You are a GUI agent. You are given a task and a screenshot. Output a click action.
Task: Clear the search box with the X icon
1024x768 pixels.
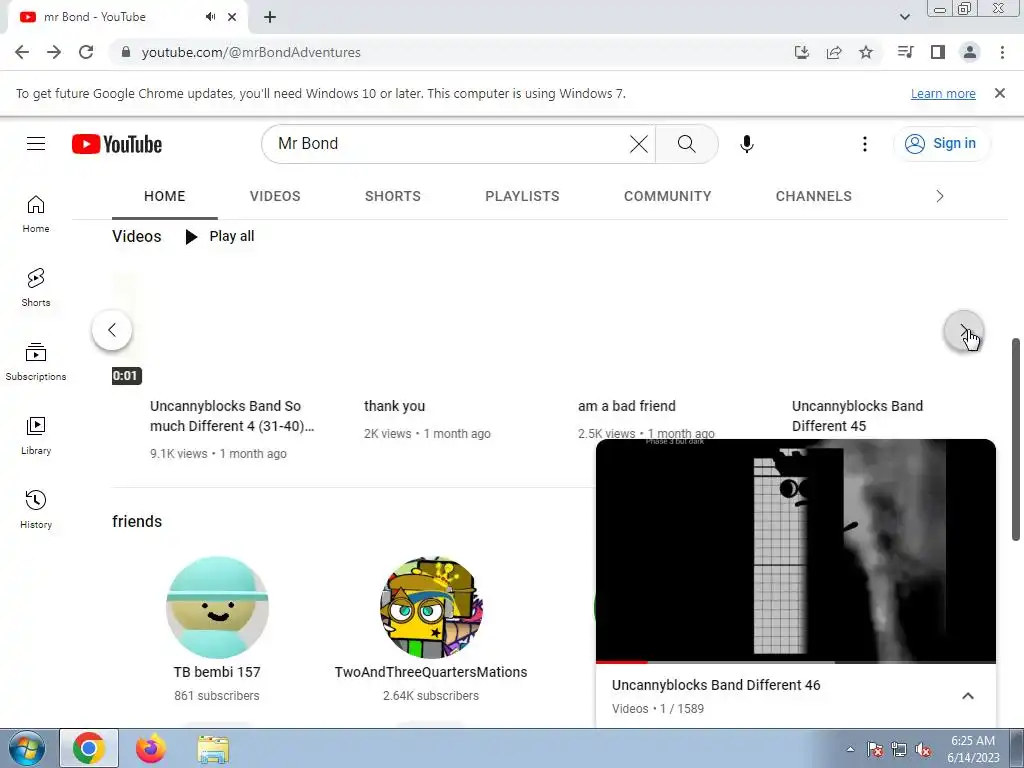tap(639, 144)
